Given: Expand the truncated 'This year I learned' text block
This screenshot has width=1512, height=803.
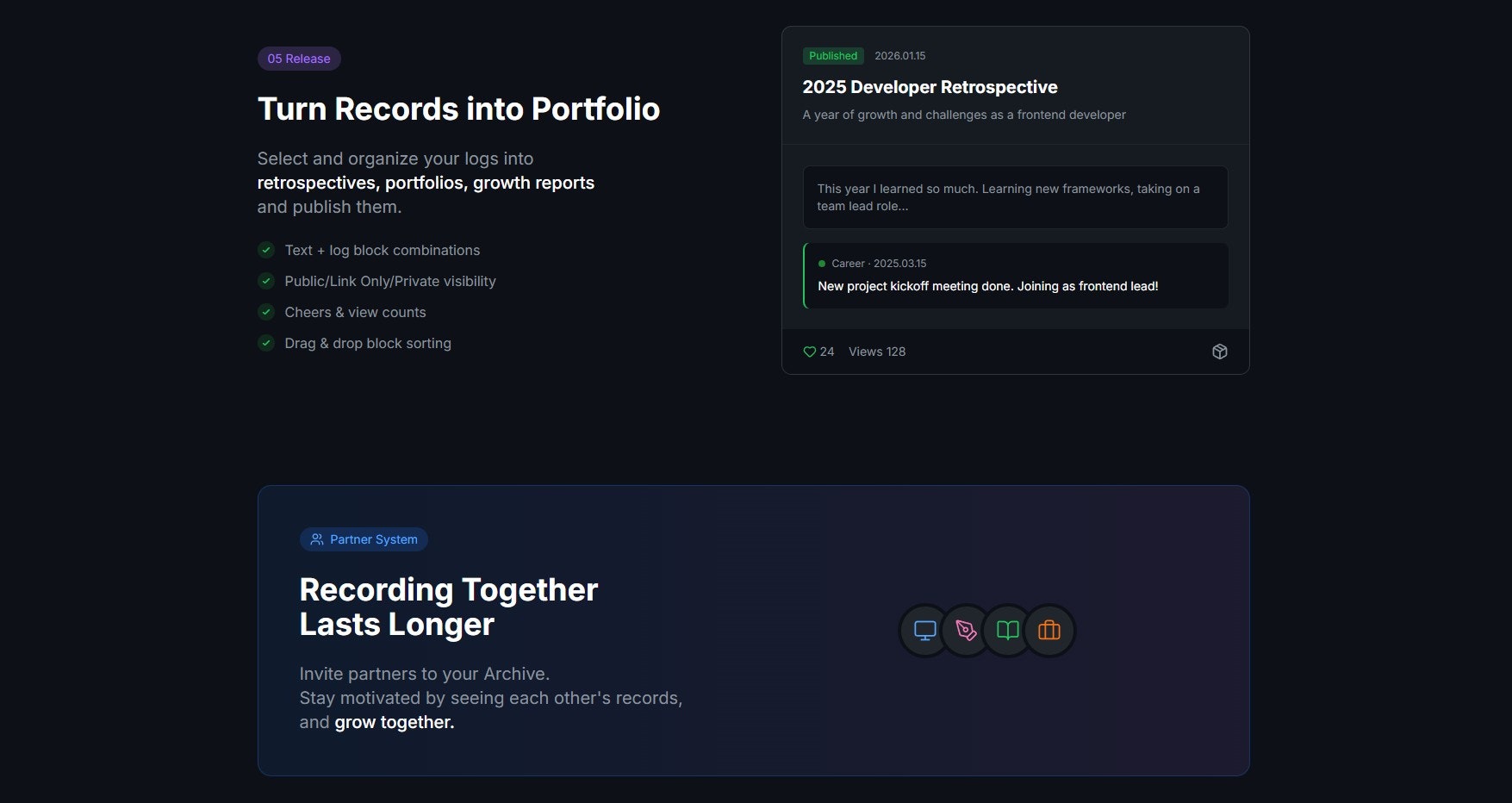Looking at the screenshot, I should tap(1015, 197).
